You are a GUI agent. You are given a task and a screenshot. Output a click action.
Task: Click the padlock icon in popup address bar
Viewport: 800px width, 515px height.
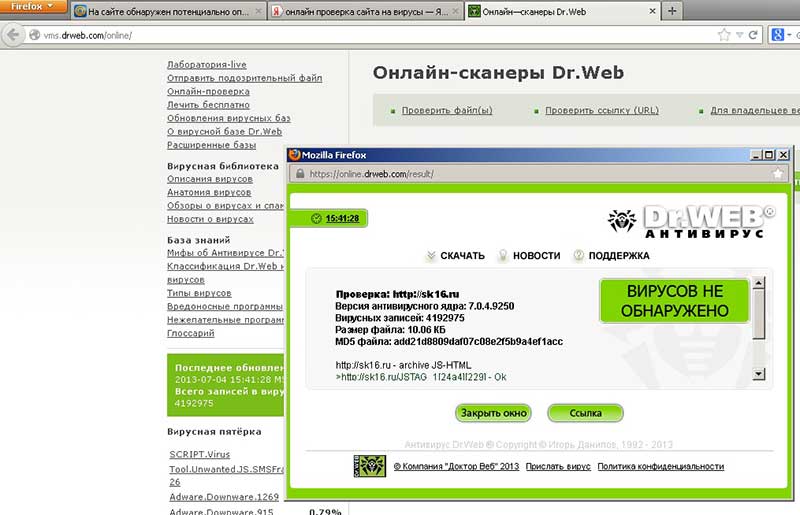[x=298, y=173]
